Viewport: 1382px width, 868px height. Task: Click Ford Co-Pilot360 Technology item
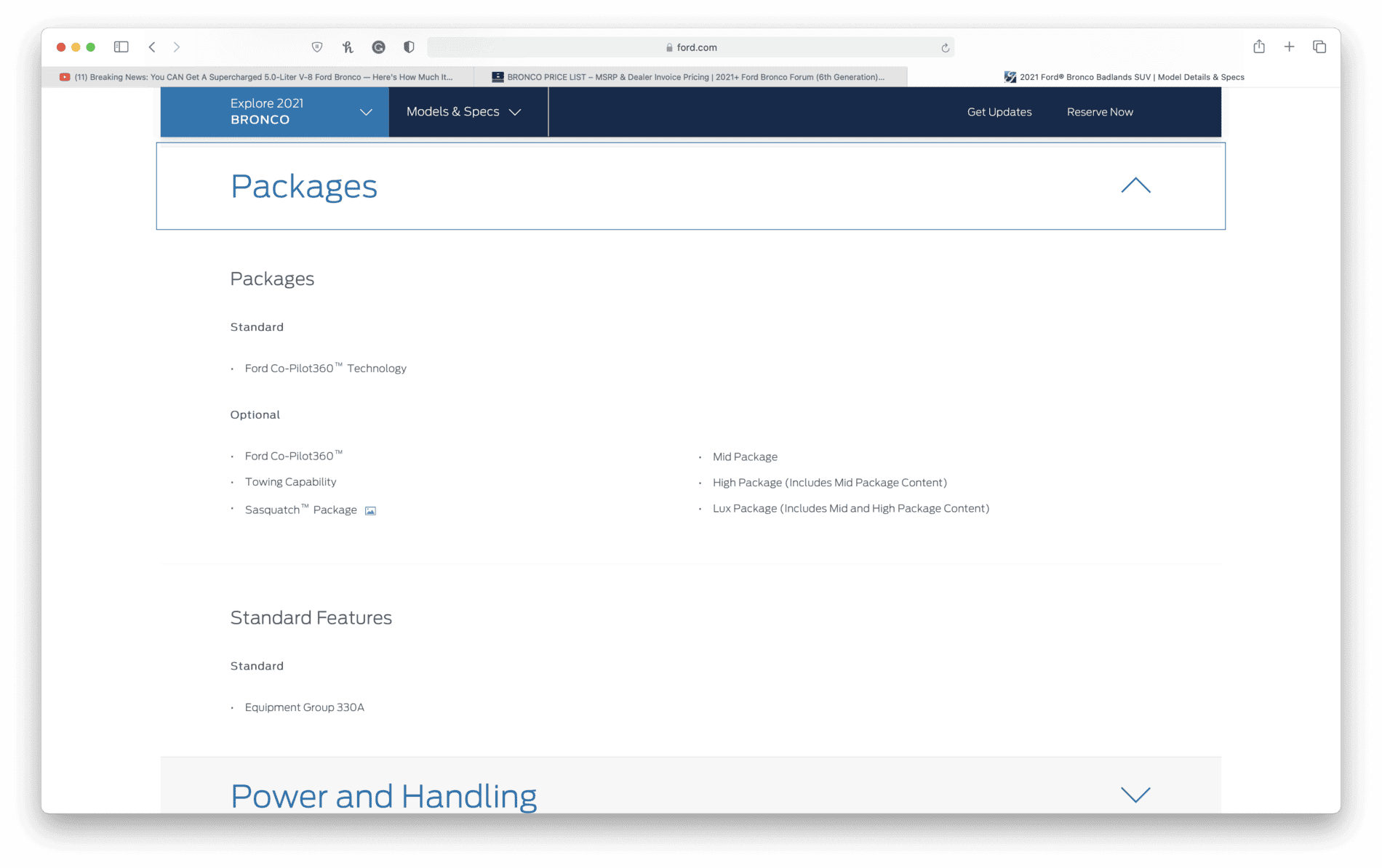pos(325,369)
